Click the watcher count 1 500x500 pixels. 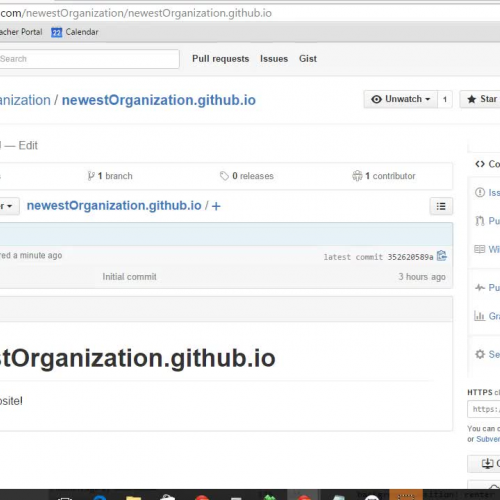tap(445, 99)
